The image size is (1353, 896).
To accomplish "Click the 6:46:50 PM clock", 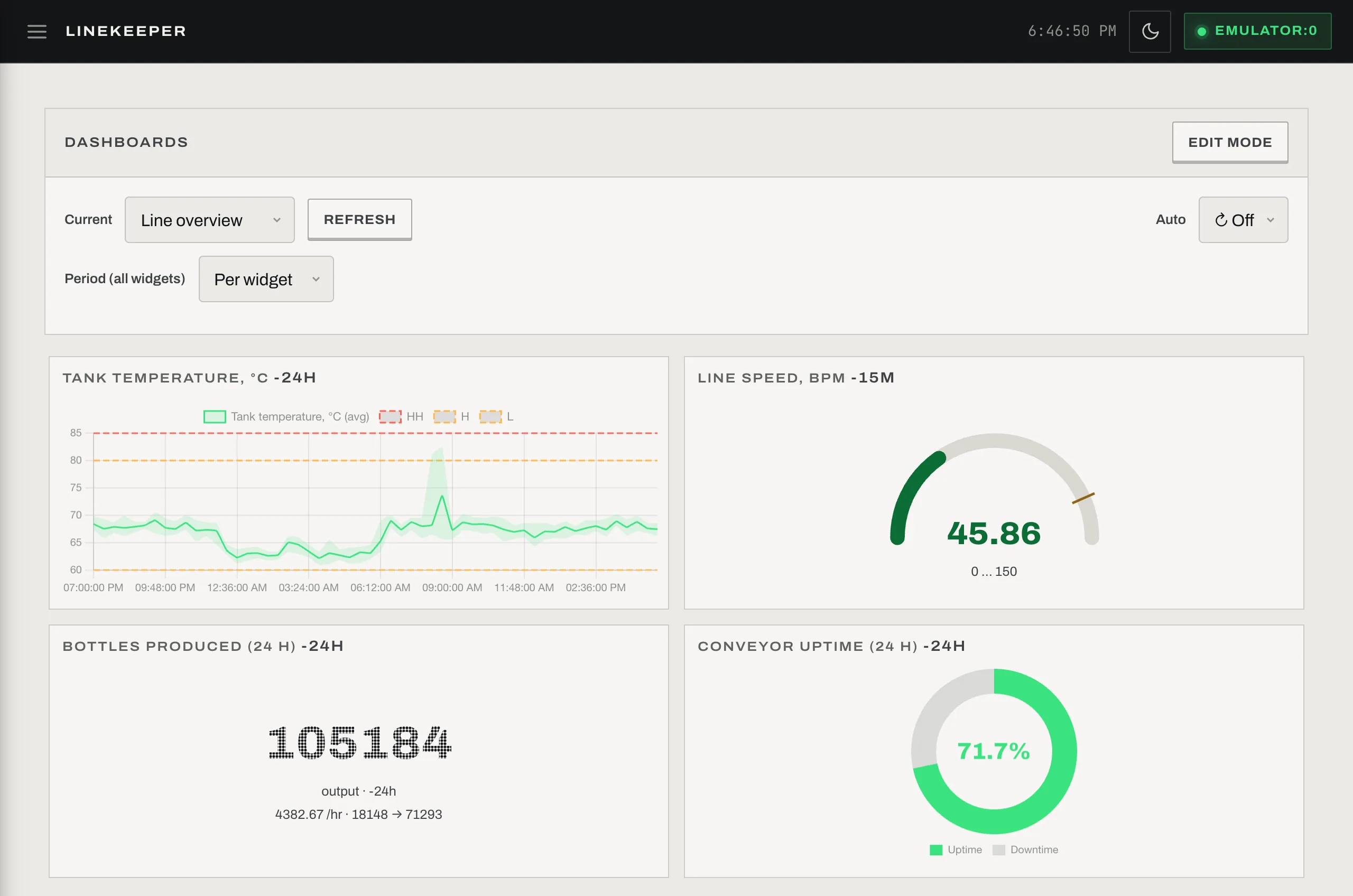I will pos(1072,31).
